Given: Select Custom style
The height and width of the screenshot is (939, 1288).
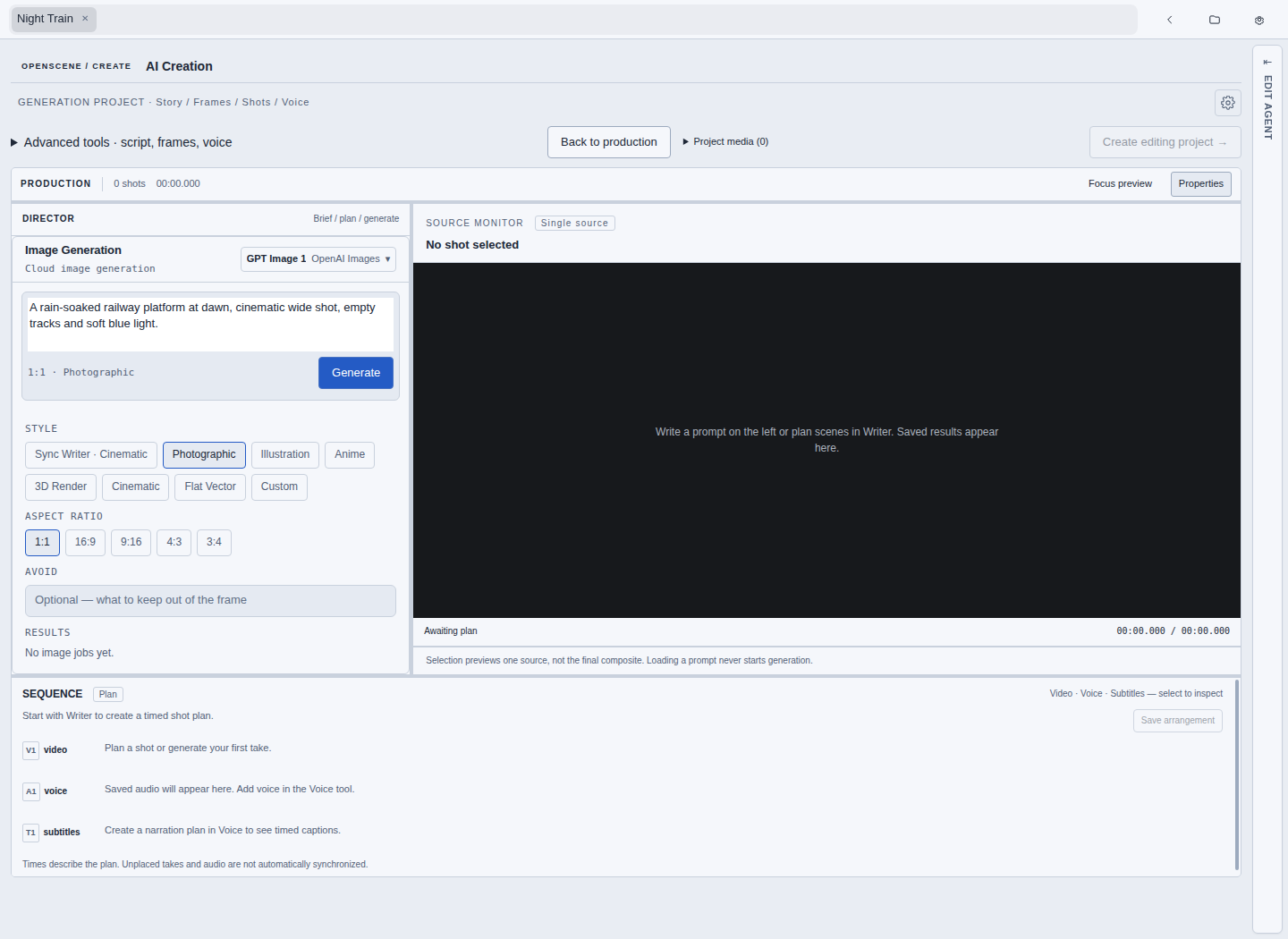Looking at the screenshot, I should click(x=279, y=487).
